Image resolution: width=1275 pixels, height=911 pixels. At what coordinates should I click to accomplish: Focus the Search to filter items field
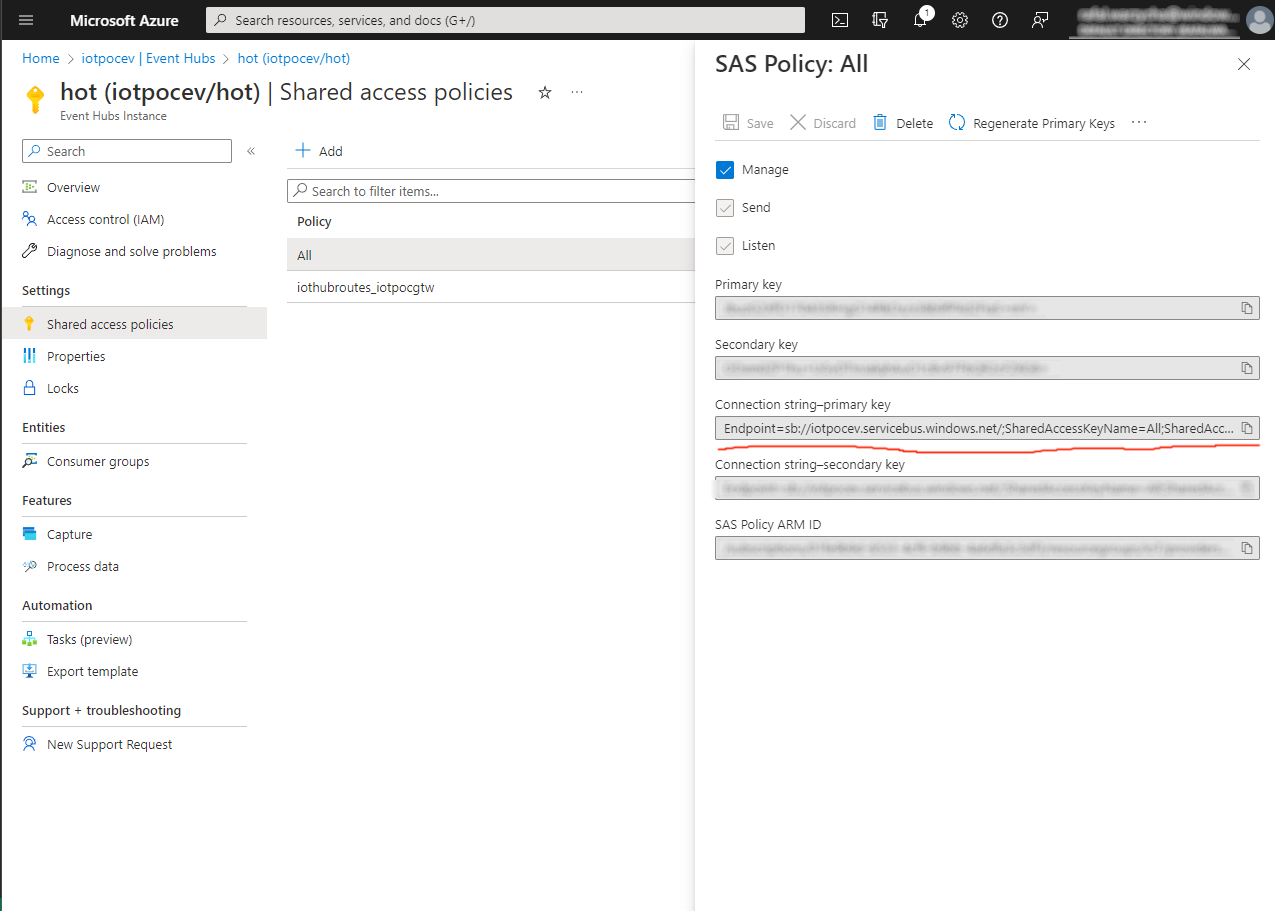(491, 191)
